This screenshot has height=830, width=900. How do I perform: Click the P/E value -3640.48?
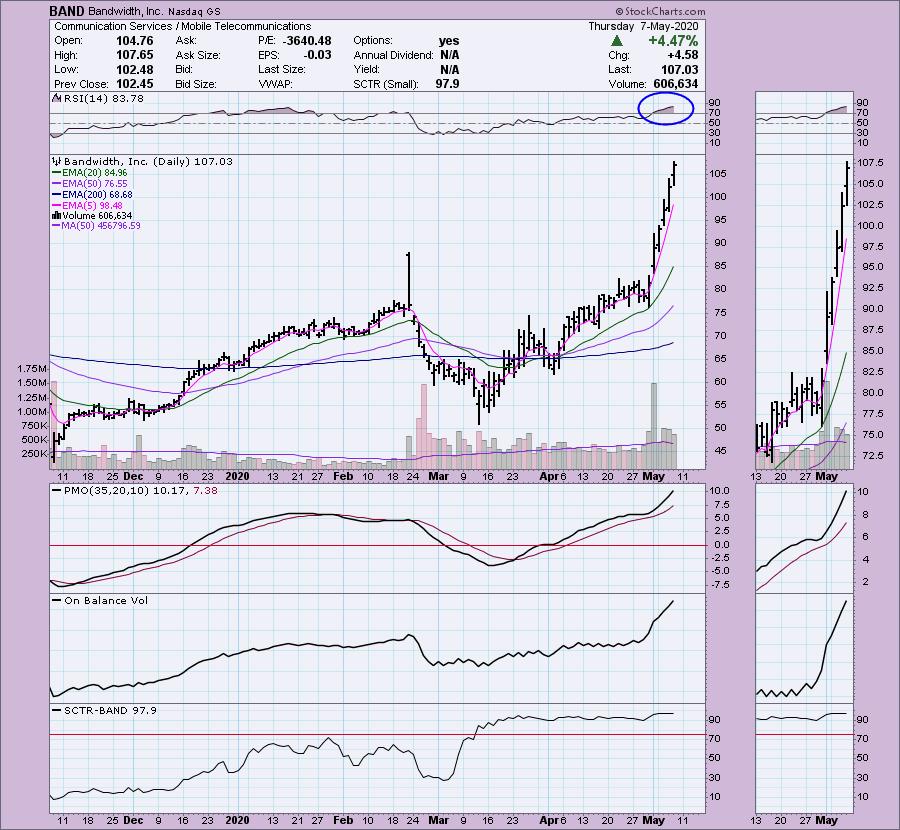pos(307,41)
